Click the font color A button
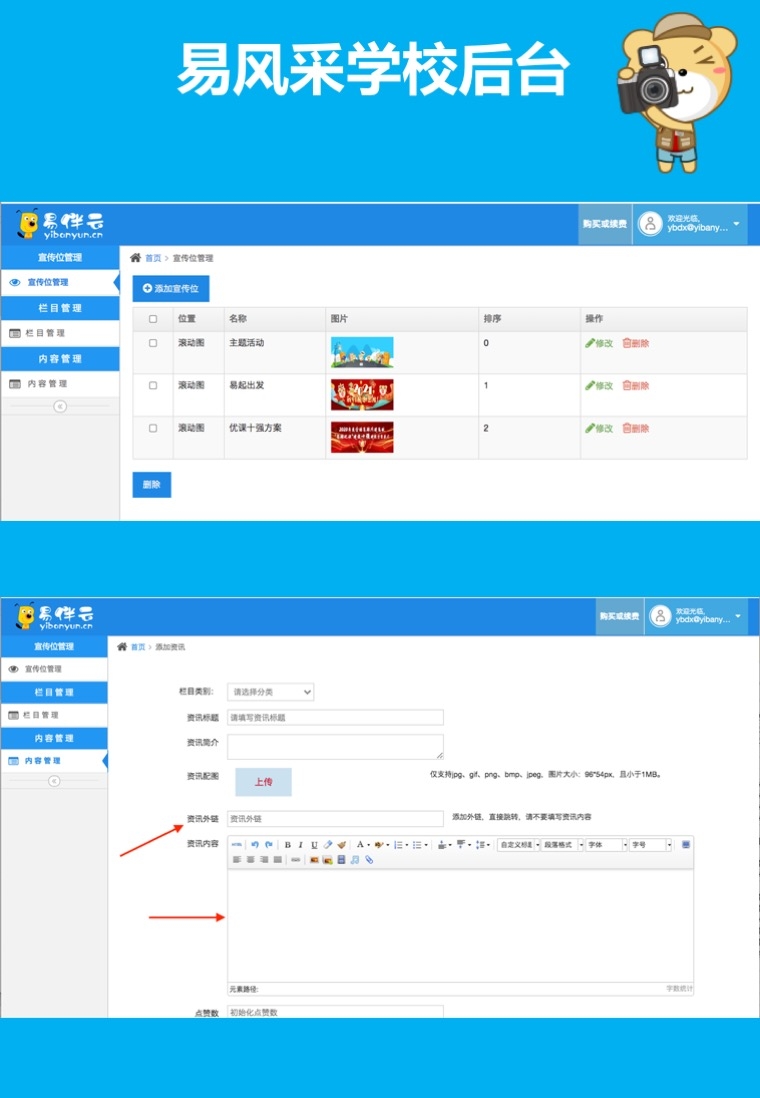Image resolution: width=760 pixels, height=1098 pixels. (x=360, y=845)
